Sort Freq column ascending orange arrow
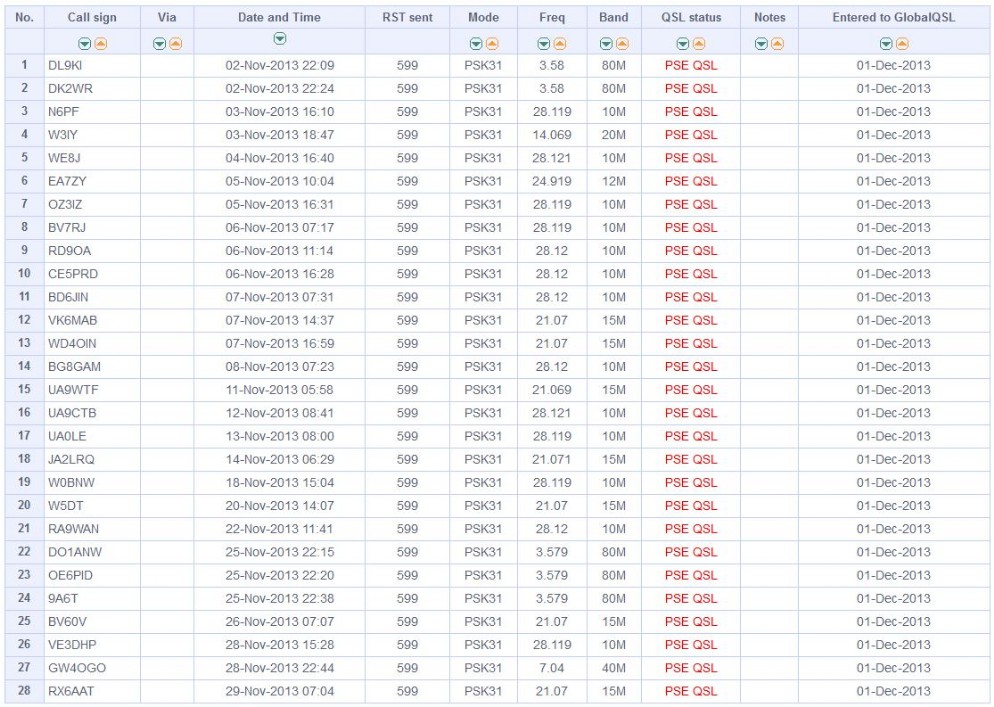This screenshot has height=707, width=994. coord(560,44)
